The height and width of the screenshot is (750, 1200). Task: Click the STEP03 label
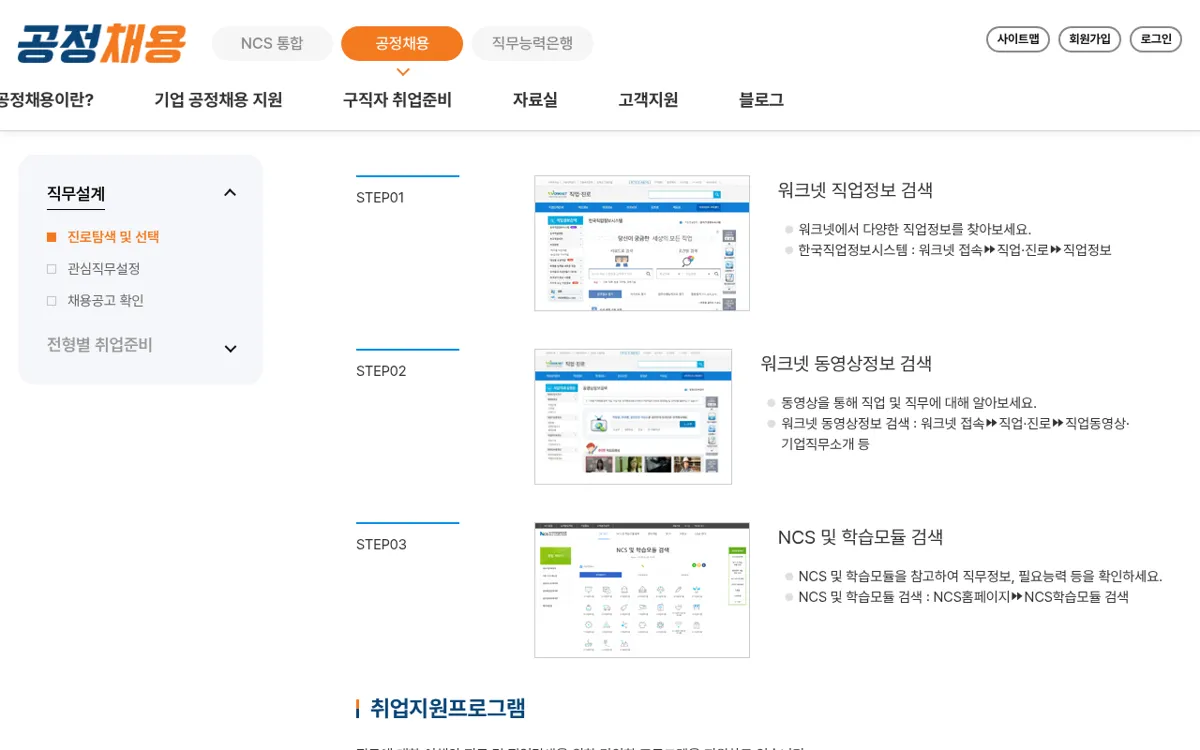pos(381,545)
